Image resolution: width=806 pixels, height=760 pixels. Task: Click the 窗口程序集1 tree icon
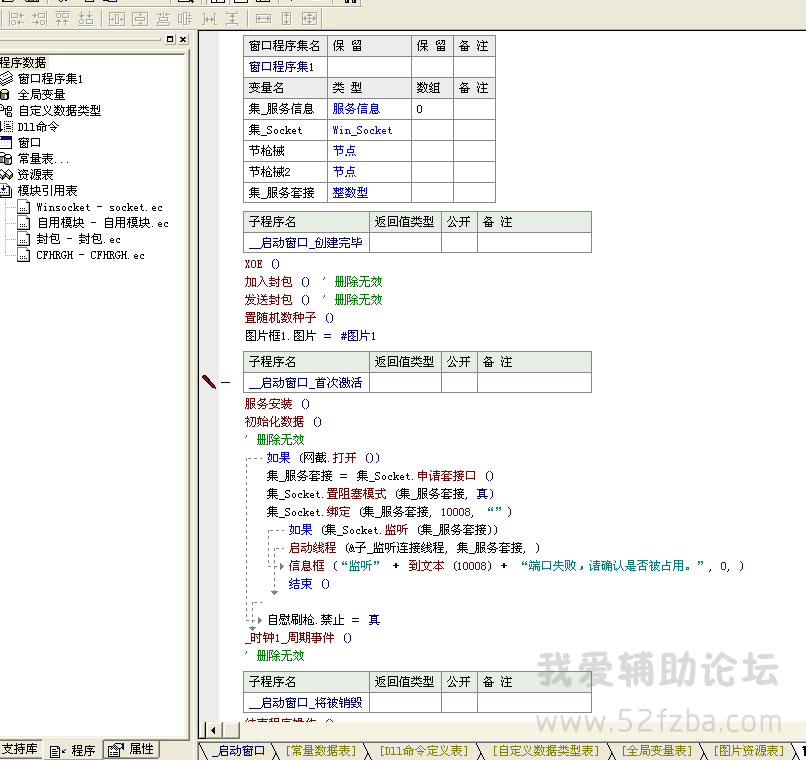[6, 79]
